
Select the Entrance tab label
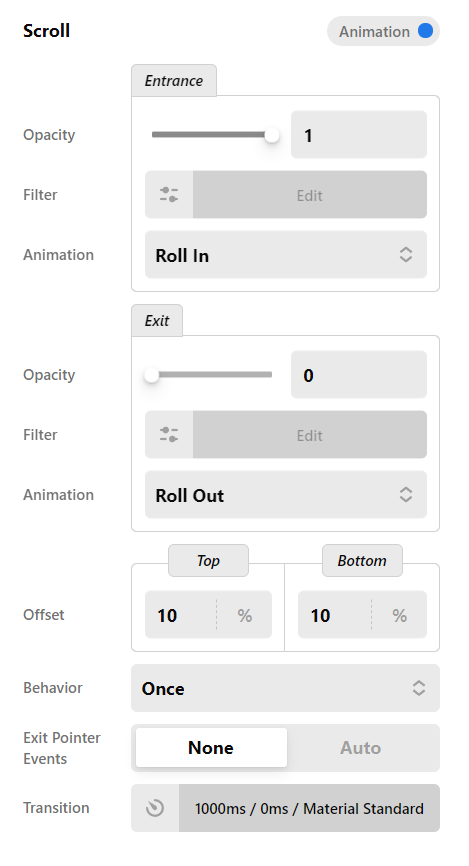point(173,81)
